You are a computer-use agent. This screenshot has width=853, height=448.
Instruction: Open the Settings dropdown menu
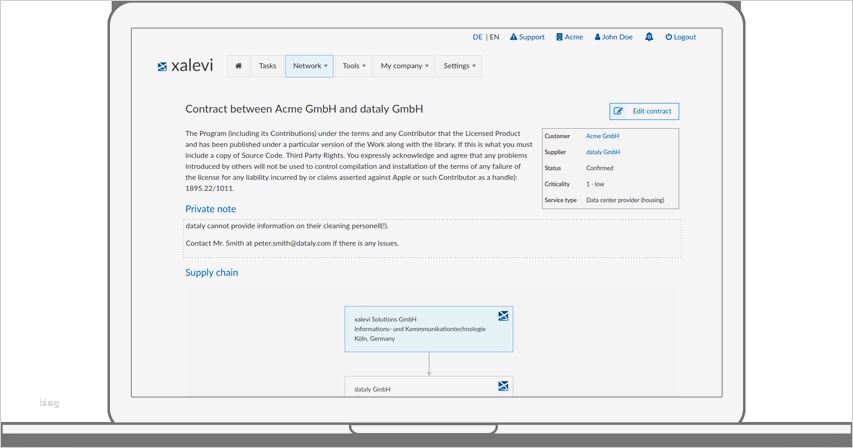[460, 66]
